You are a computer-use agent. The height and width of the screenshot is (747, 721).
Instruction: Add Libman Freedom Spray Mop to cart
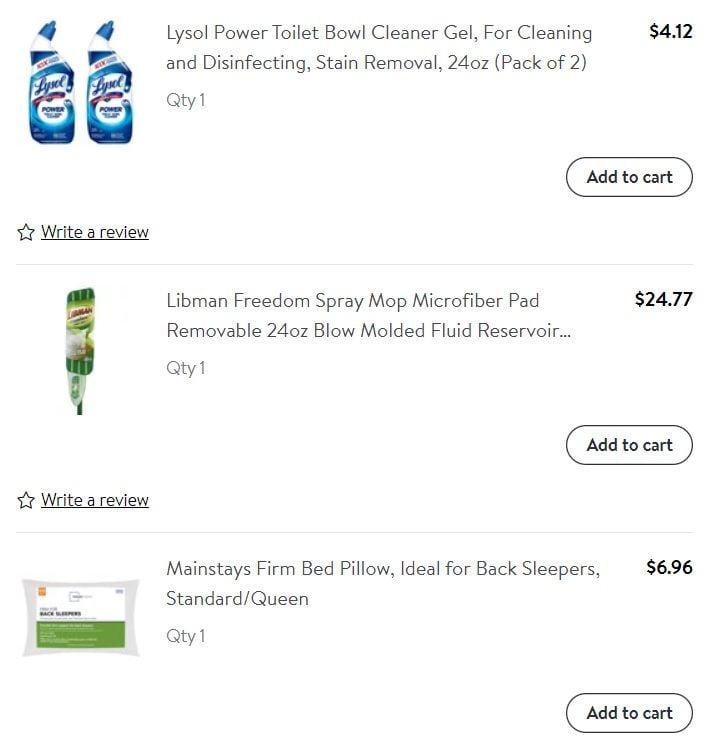pos(629,445)
